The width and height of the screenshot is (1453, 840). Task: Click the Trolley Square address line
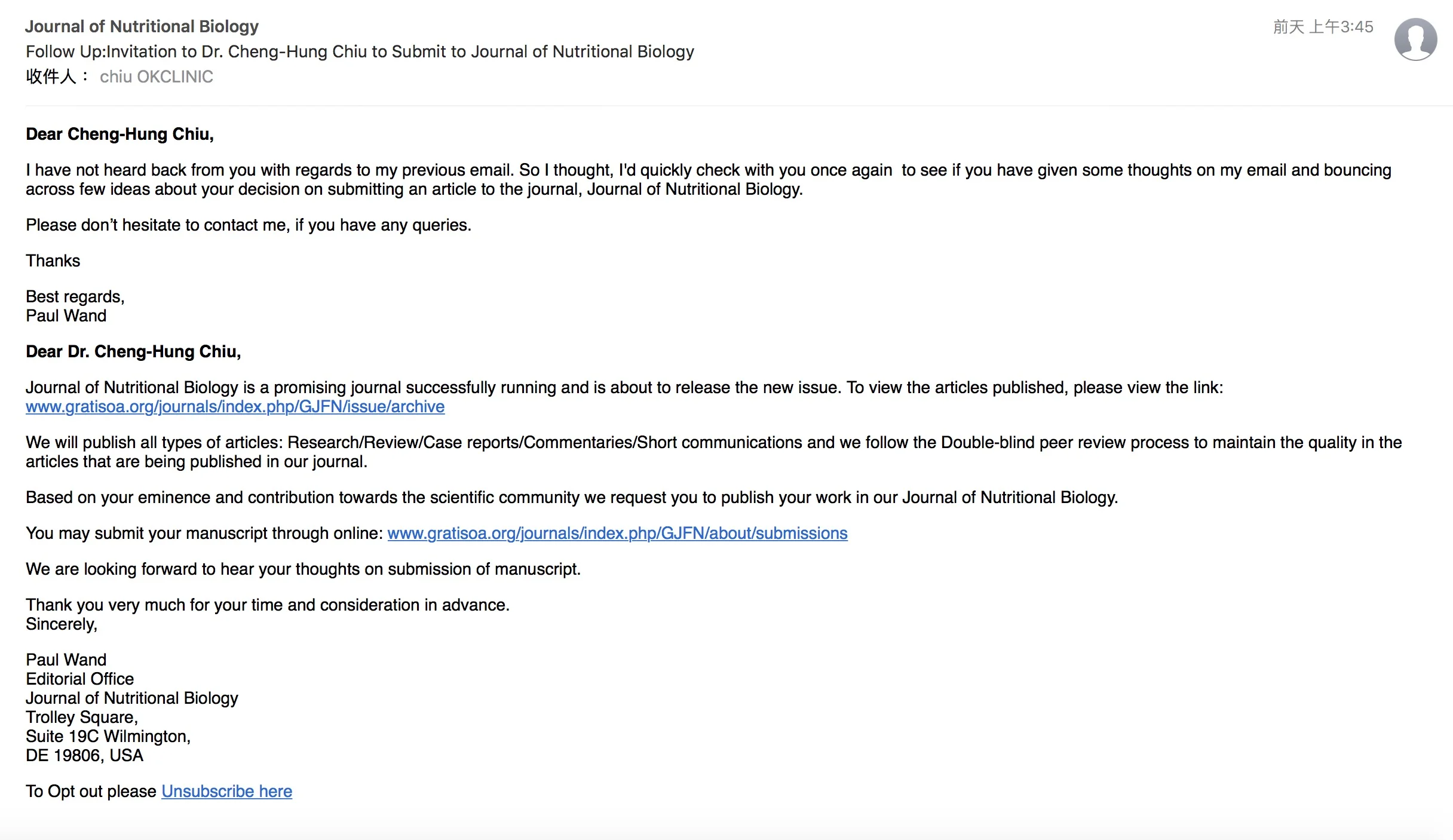[82, 718]
